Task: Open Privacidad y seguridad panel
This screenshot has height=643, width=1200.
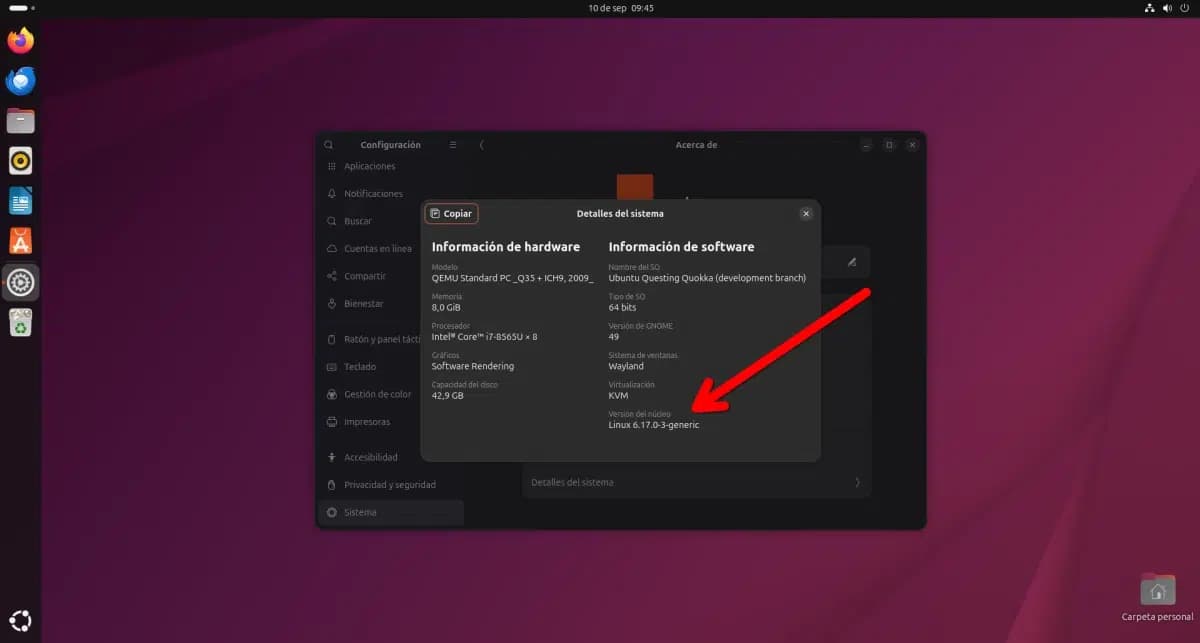Action: coord(389,485)
